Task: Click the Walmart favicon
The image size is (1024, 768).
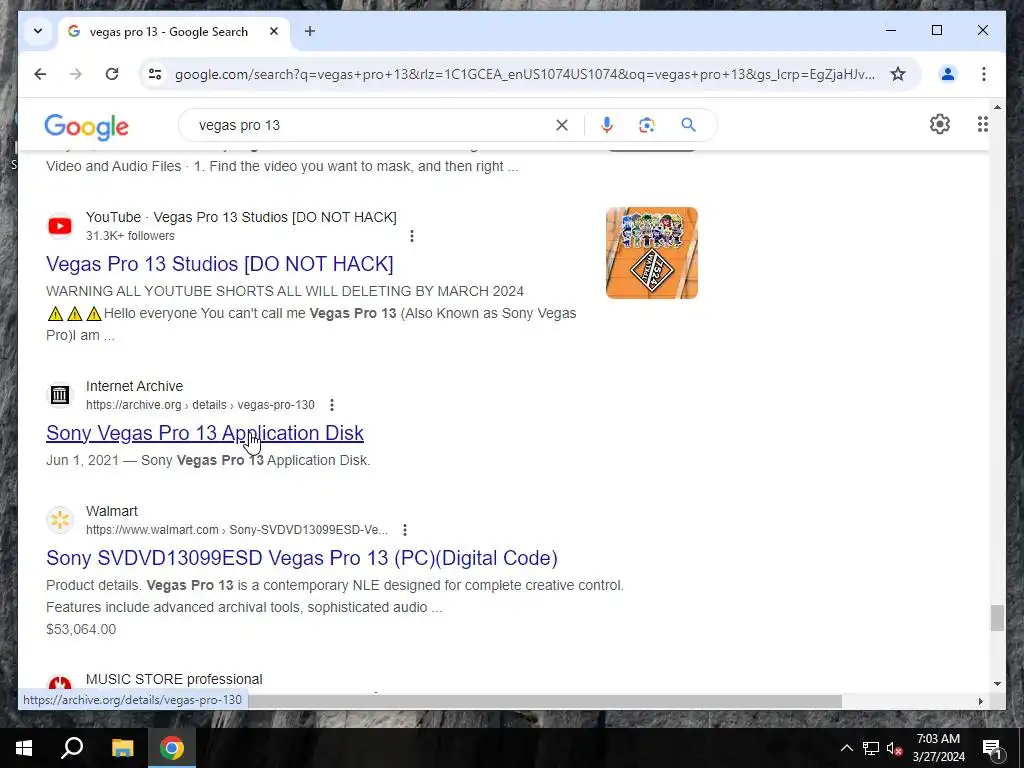Action: [x=60, y=520]
